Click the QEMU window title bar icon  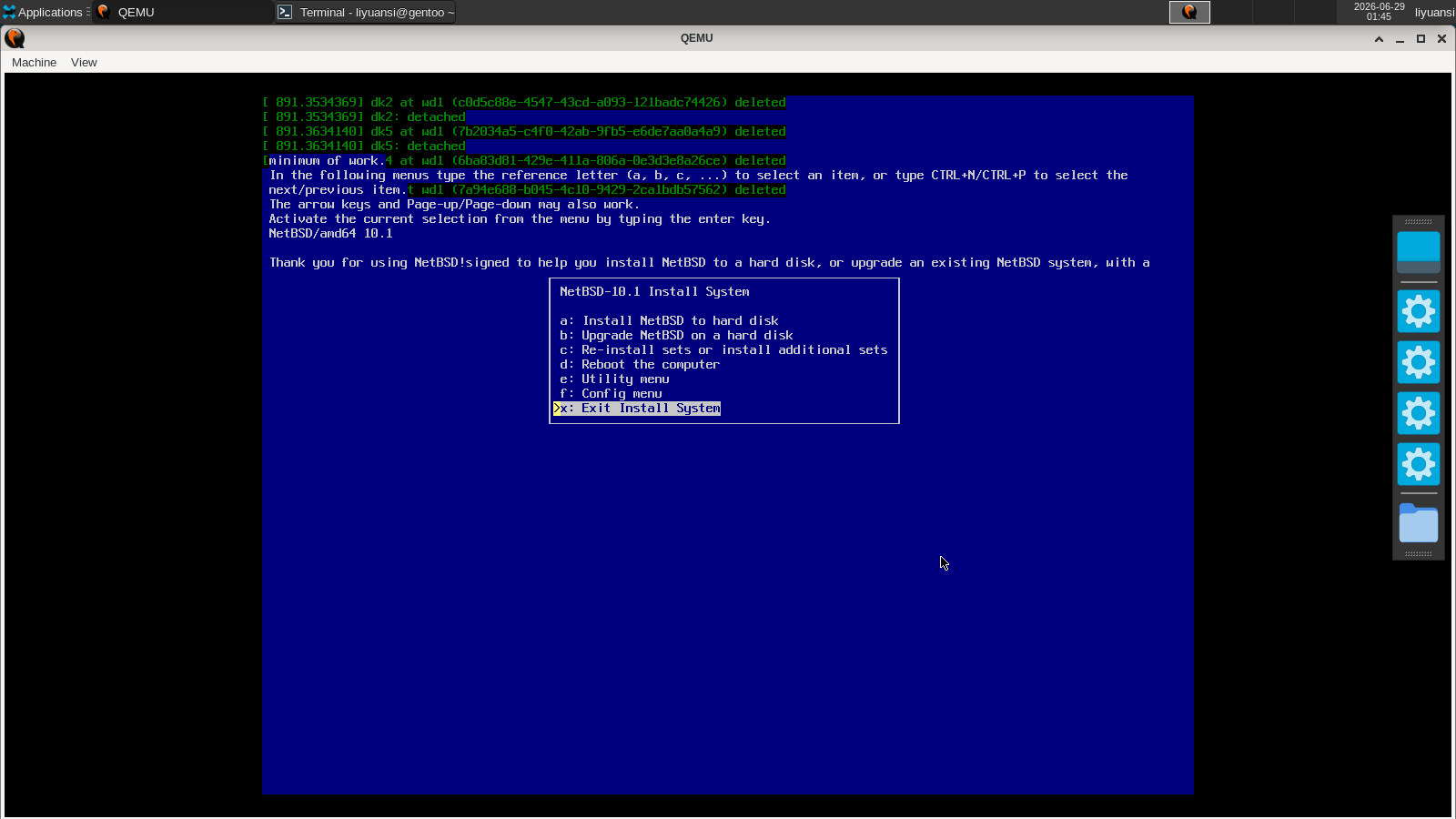click(x=15, y=38)
